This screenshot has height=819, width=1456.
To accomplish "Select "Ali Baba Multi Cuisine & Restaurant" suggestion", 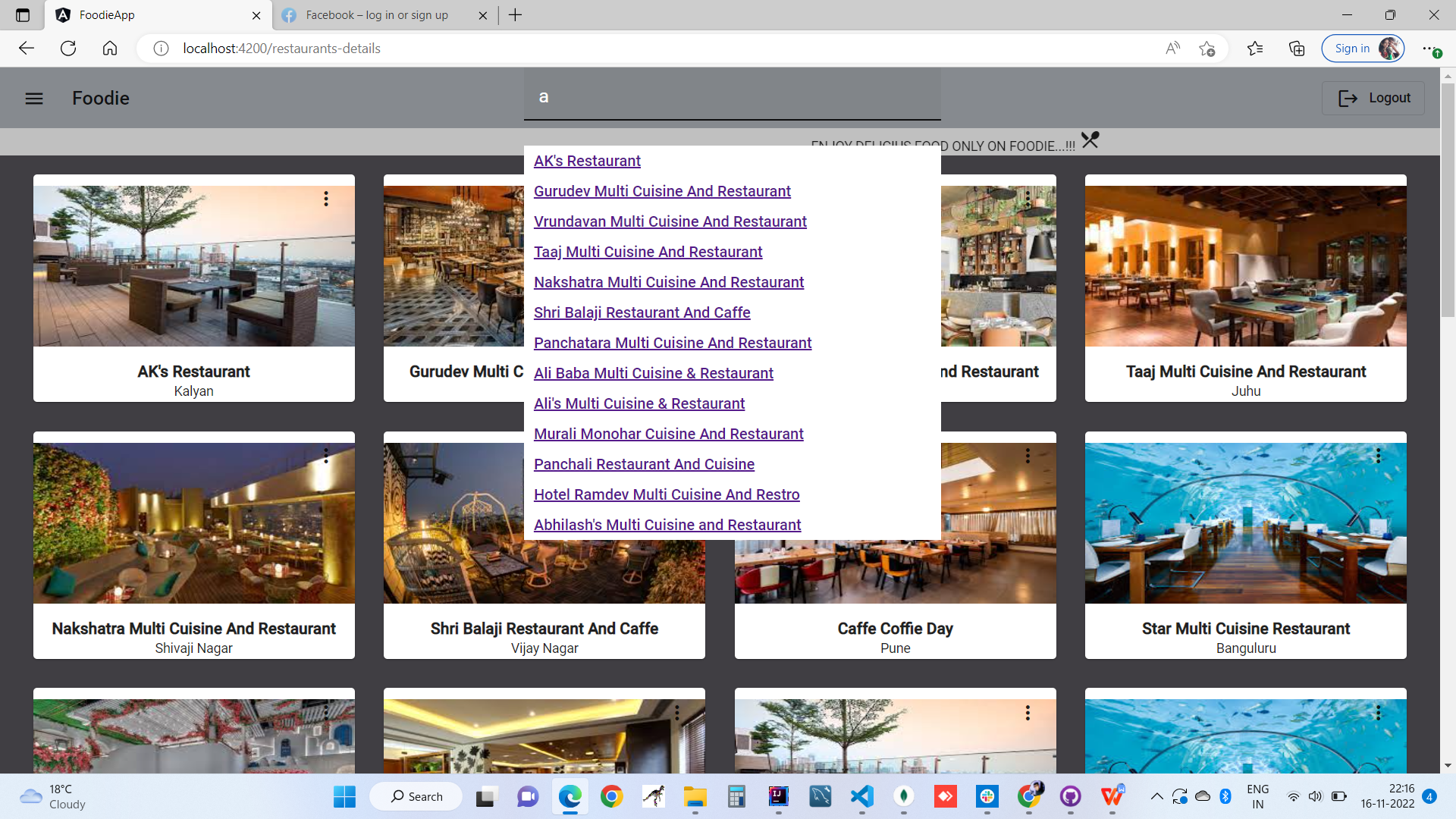I will (x=654, y=373).
